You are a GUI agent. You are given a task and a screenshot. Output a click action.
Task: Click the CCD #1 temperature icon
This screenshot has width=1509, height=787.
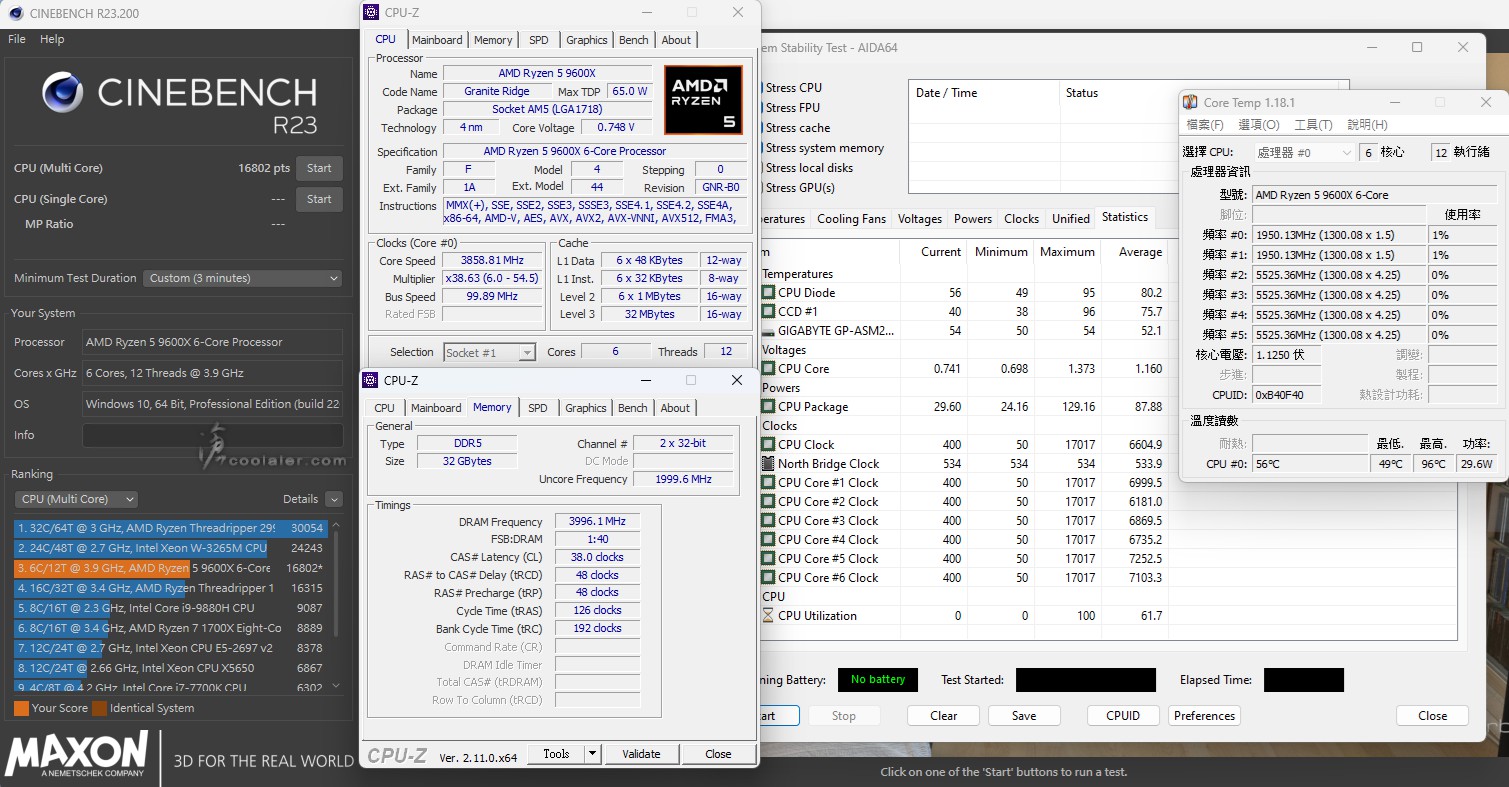(768, 312)
